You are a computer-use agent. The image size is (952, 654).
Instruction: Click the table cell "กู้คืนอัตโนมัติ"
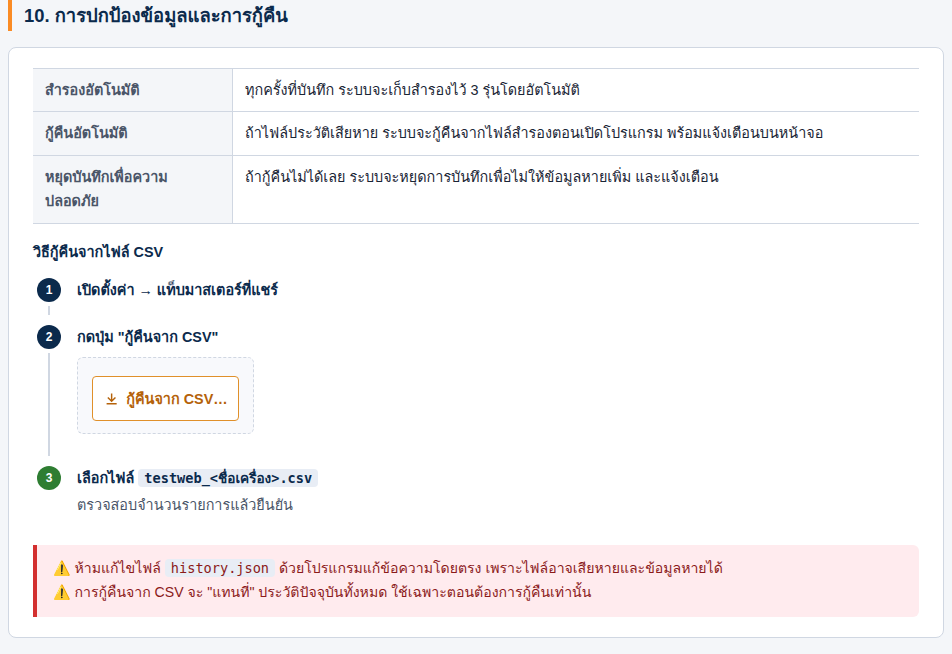[132, 134]
